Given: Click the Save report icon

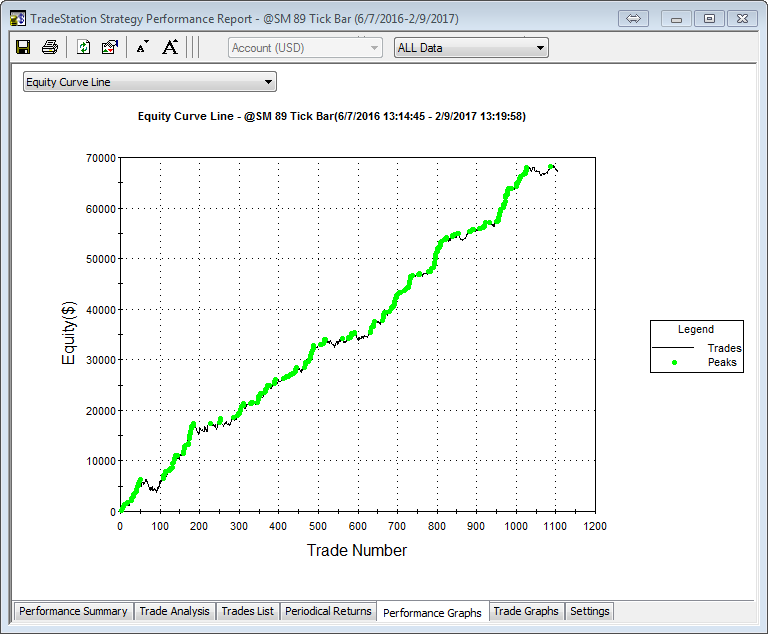Looking at the screenshot, I should pyautogui.click(x=23, y=47).
